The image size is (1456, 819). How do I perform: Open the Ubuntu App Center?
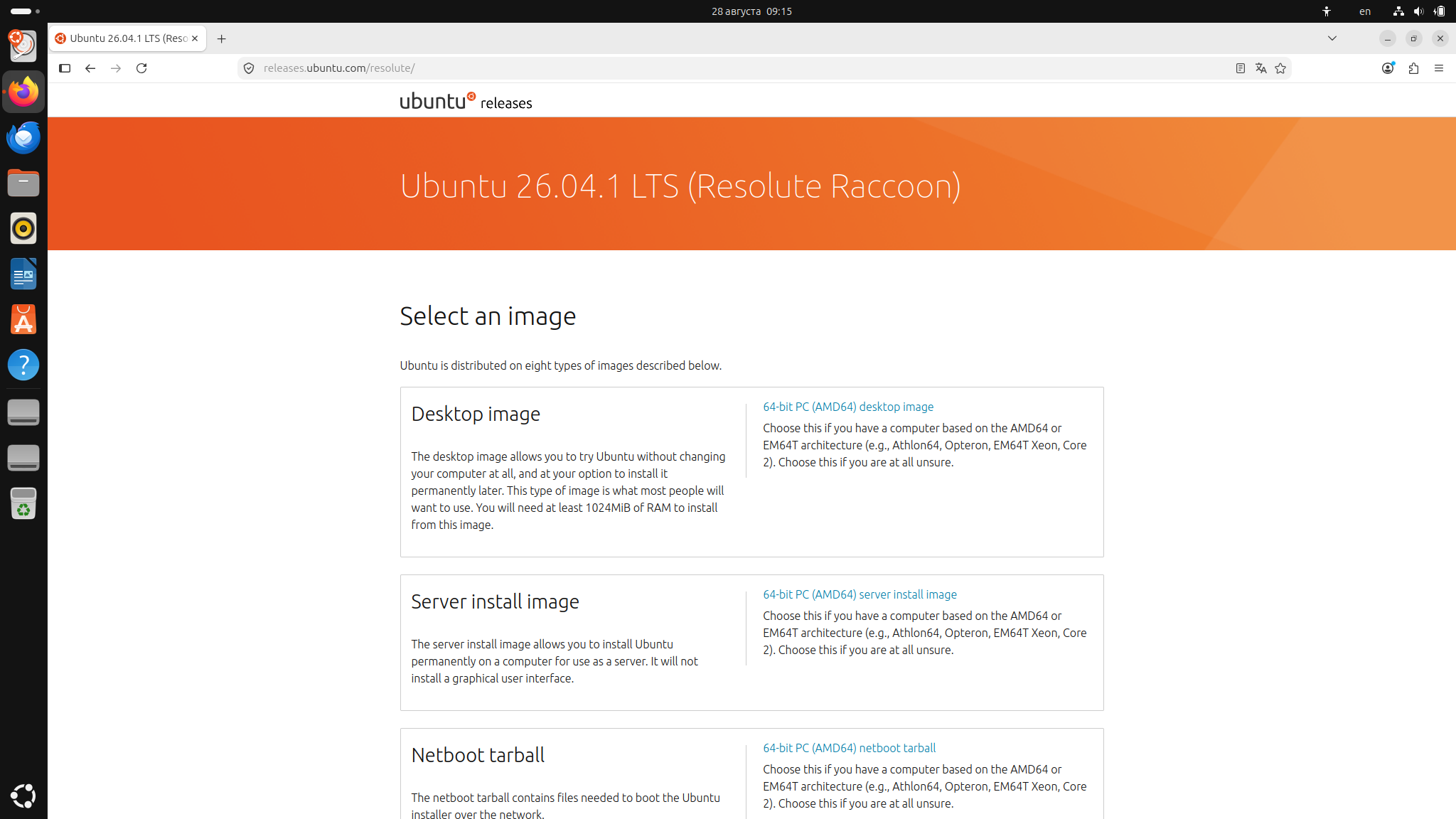click(x=23, y=320)
